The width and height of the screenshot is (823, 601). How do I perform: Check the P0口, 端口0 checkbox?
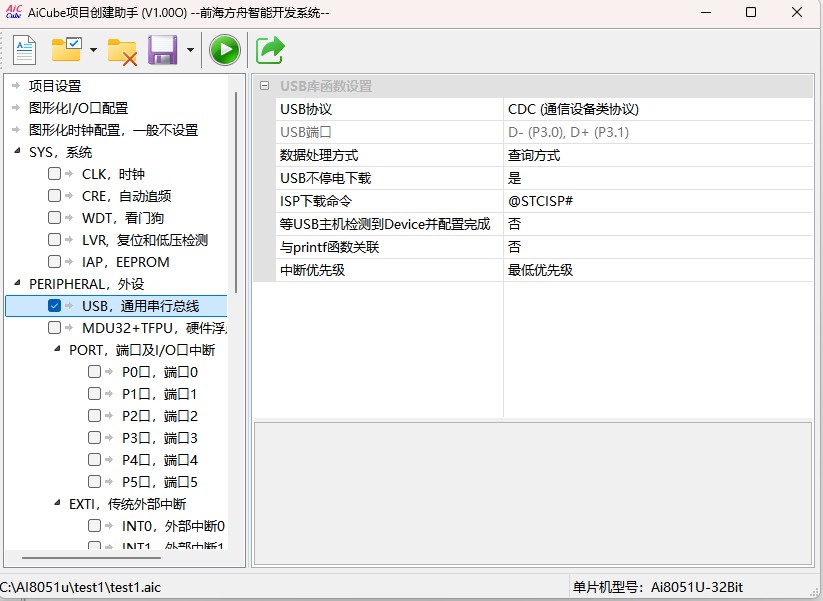(94, 372)
